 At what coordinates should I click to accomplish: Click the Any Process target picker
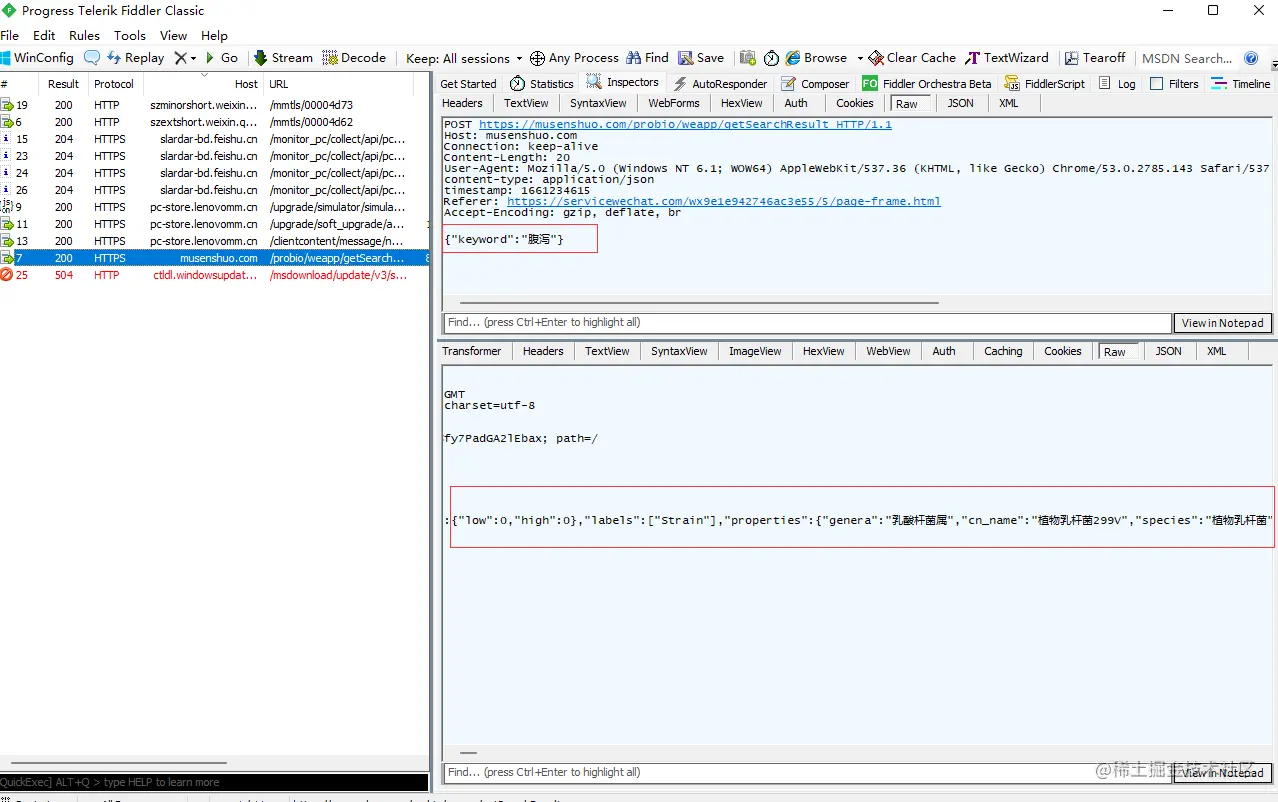(x=574, y=58)
